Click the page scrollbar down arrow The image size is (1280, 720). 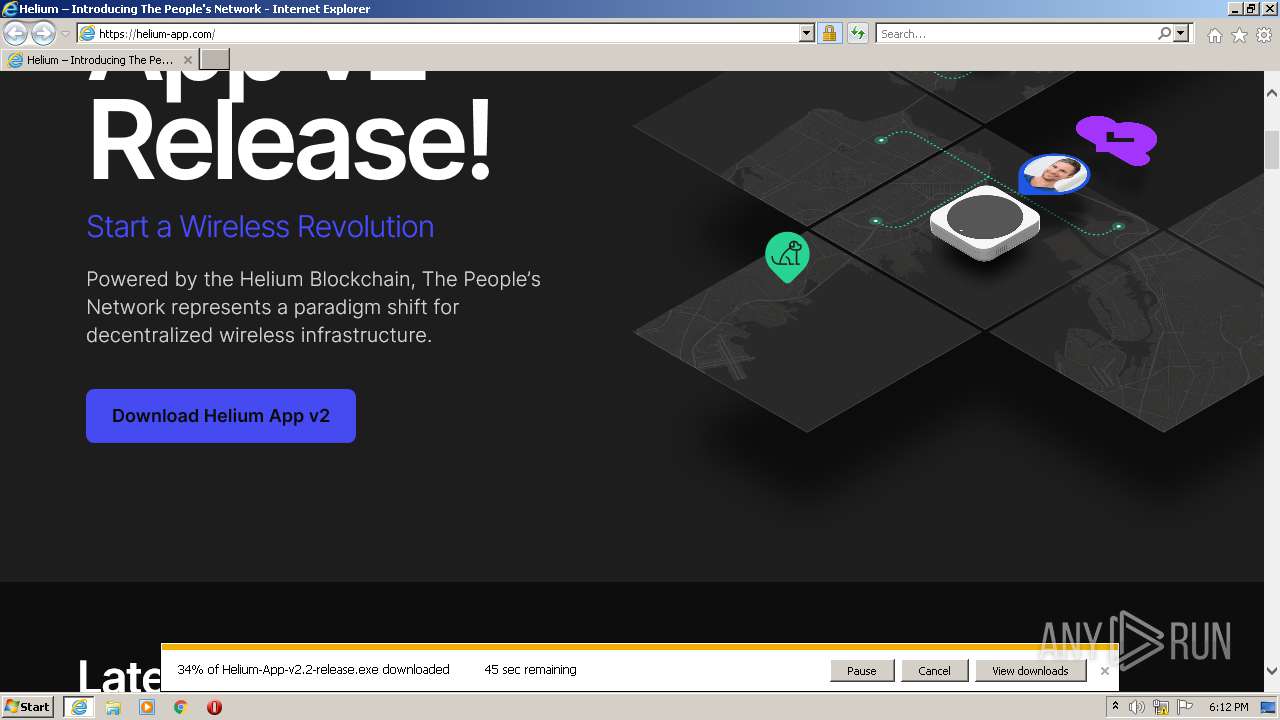[x=1272, y=671]
